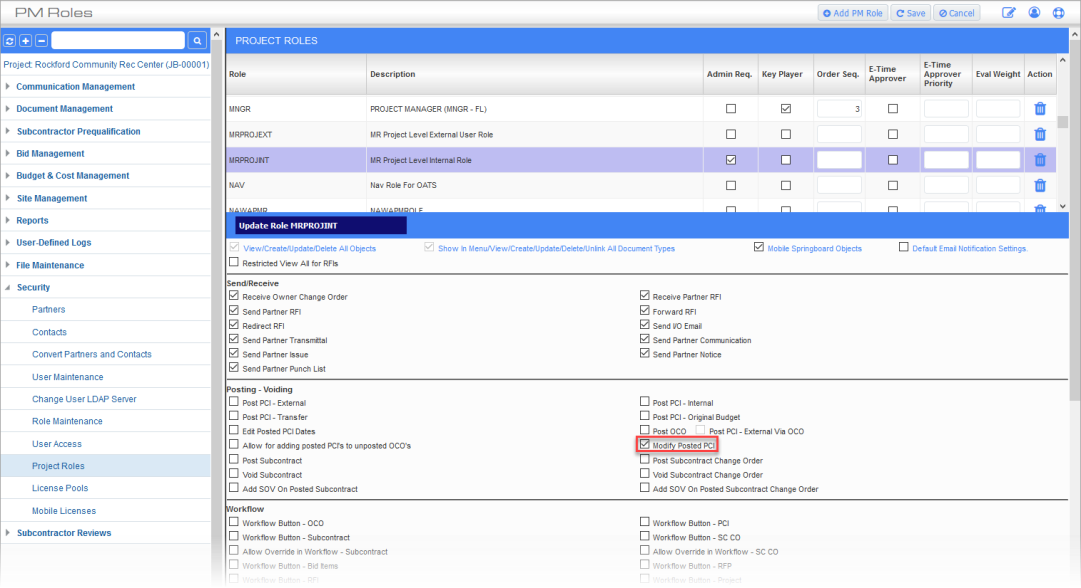Open the user account icon top right

(1035, 11)
